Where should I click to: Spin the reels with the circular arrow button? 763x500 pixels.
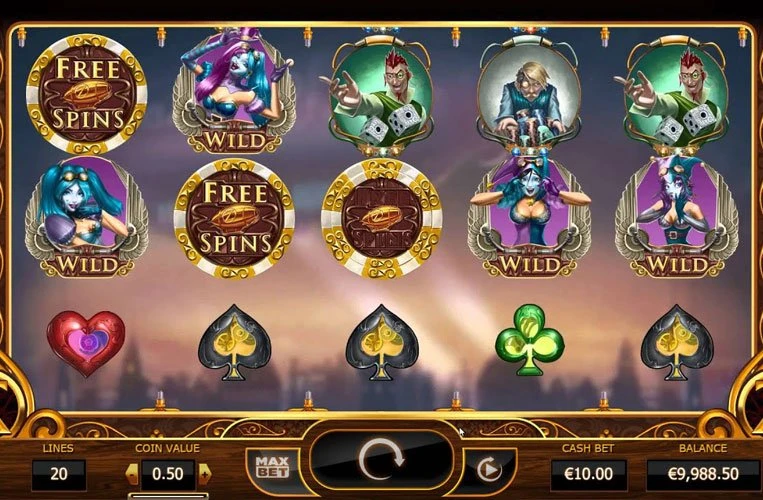(382, 459)
